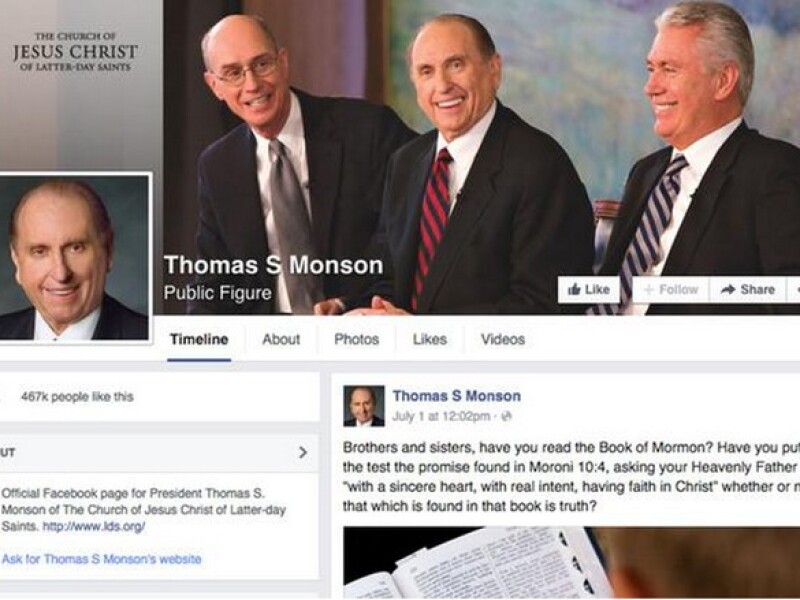Click the thumbs-up Like button
This screenshot has height=600, width=800.
click(x=589, y=290)
